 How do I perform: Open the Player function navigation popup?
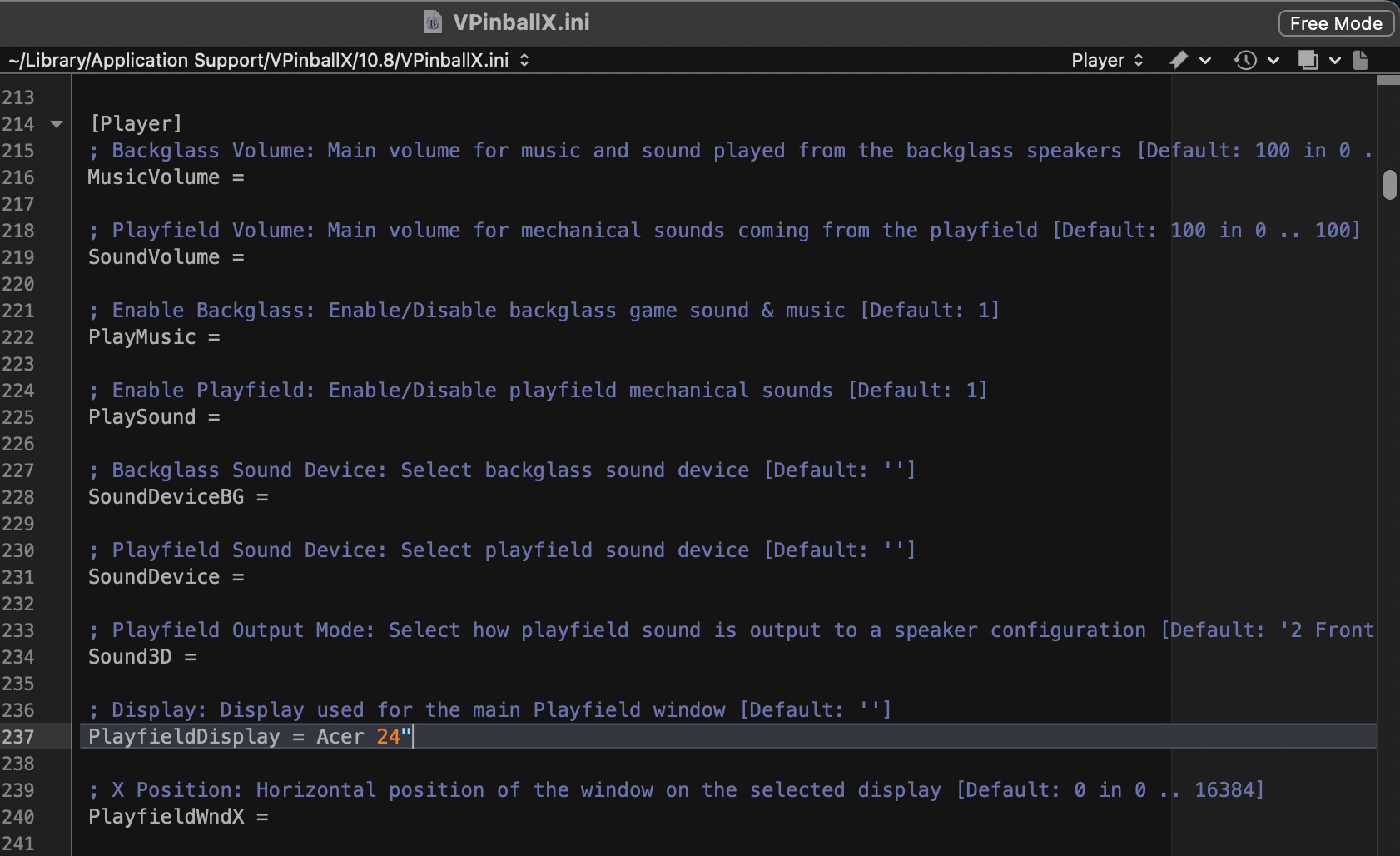pyautogui.click(x=1107, y=60)
